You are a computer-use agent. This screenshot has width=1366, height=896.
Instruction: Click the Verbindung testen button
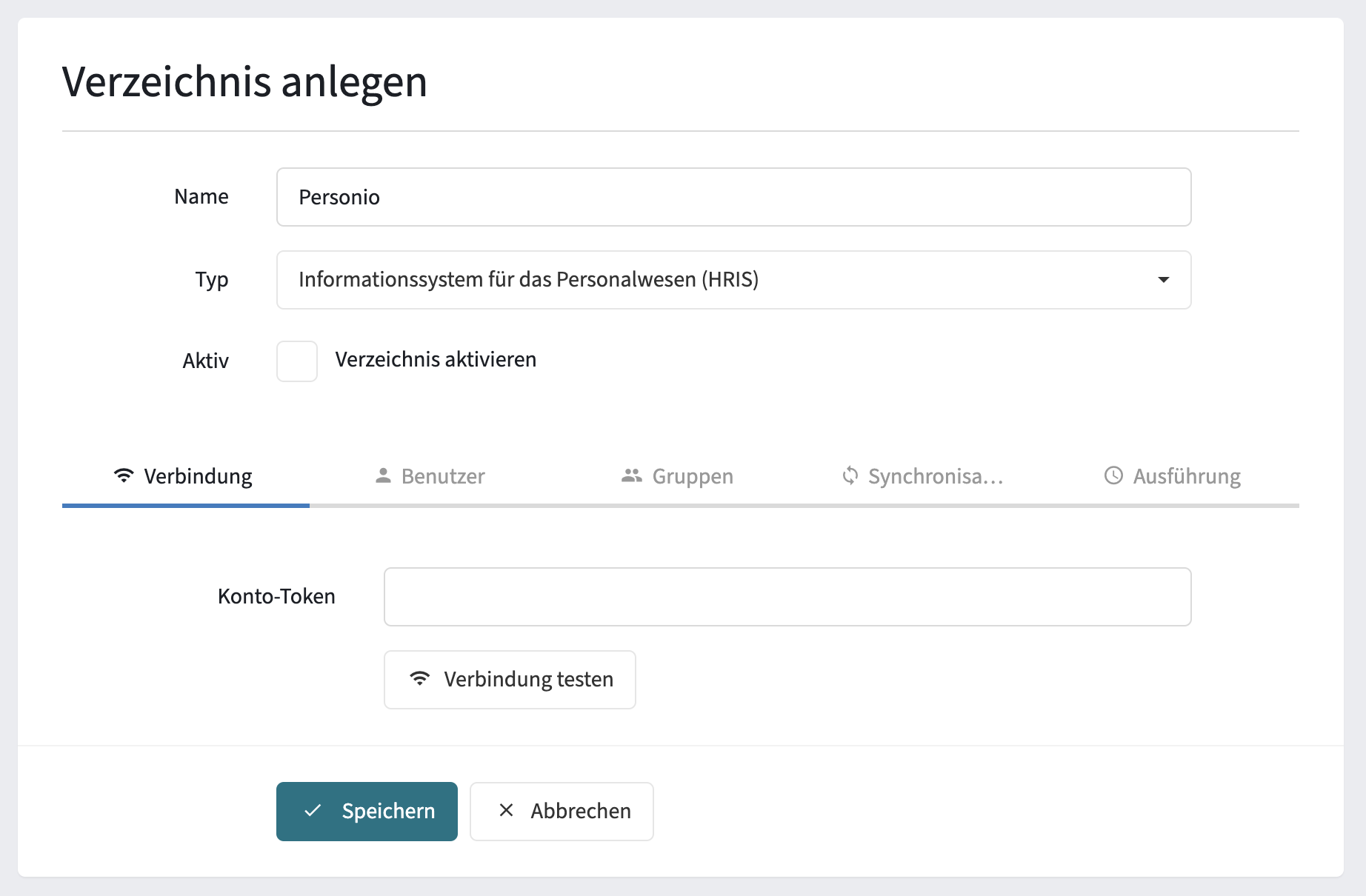tap(510, 680)
